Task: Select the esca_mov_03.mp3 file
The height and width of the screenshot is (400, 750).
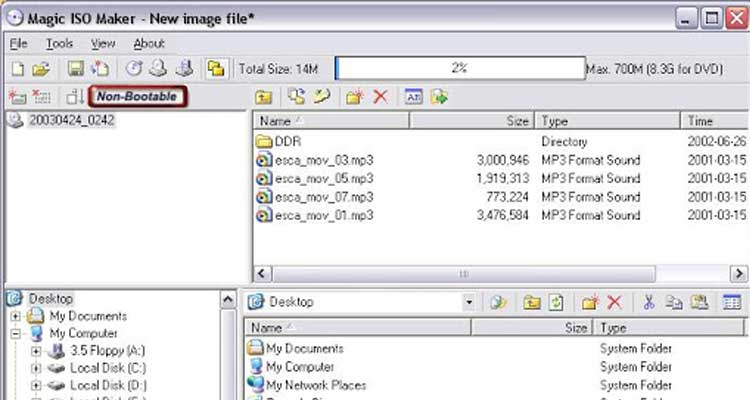Action: (x=324, y=160)
